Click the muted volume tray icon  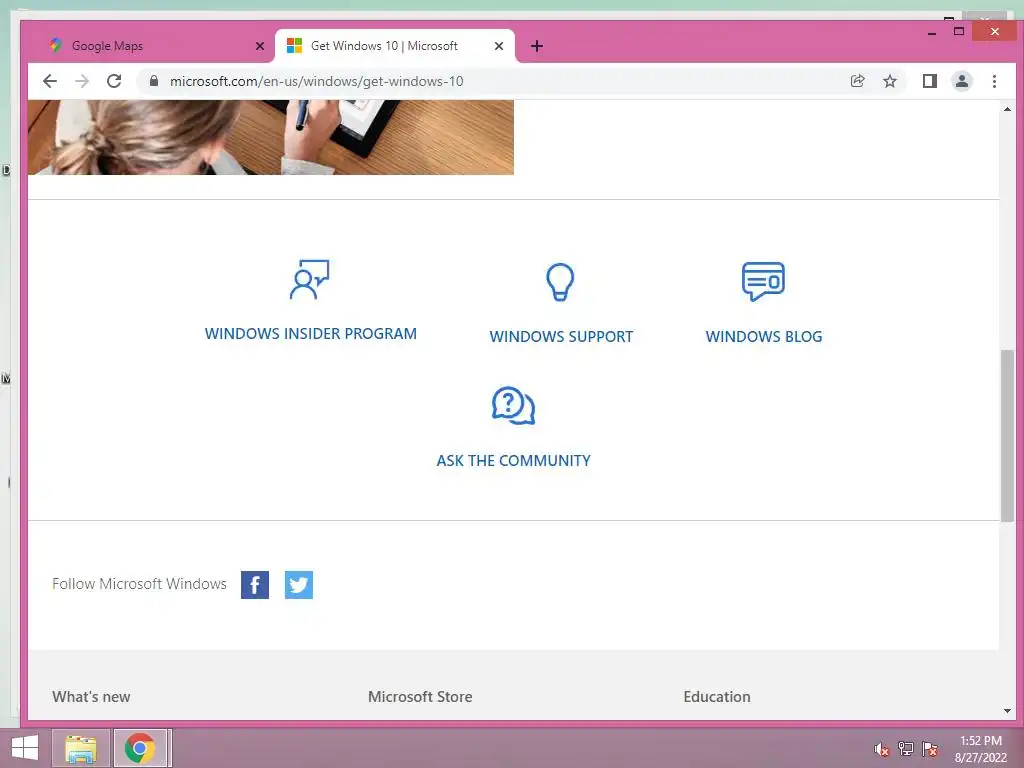click(x=882, y=749)
